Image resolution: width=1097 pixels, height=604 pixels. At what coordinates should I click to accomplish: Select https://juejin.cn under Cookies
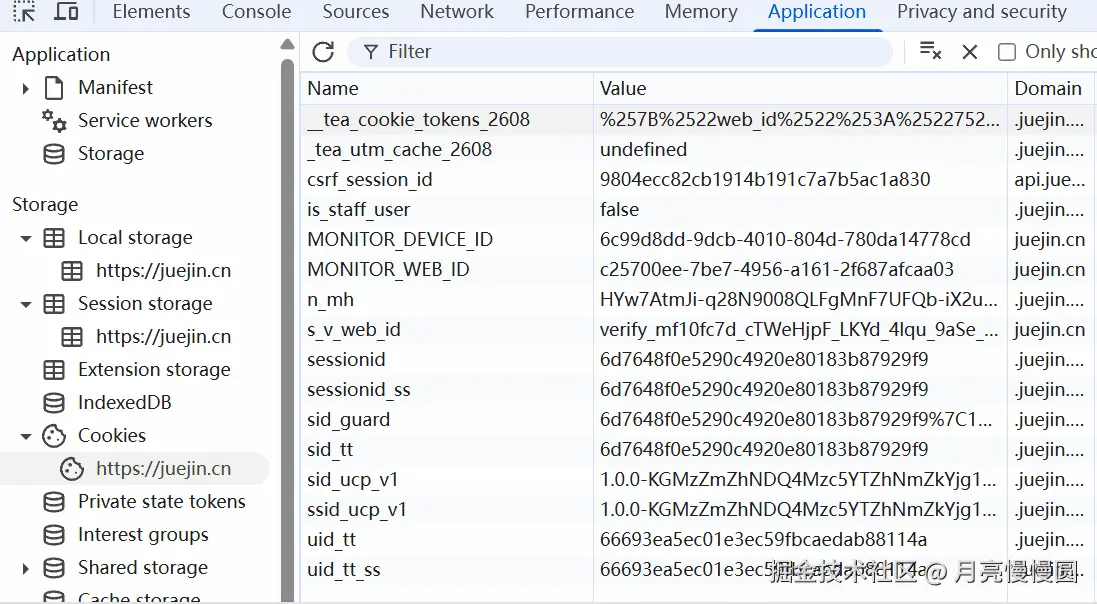point(163,468)
